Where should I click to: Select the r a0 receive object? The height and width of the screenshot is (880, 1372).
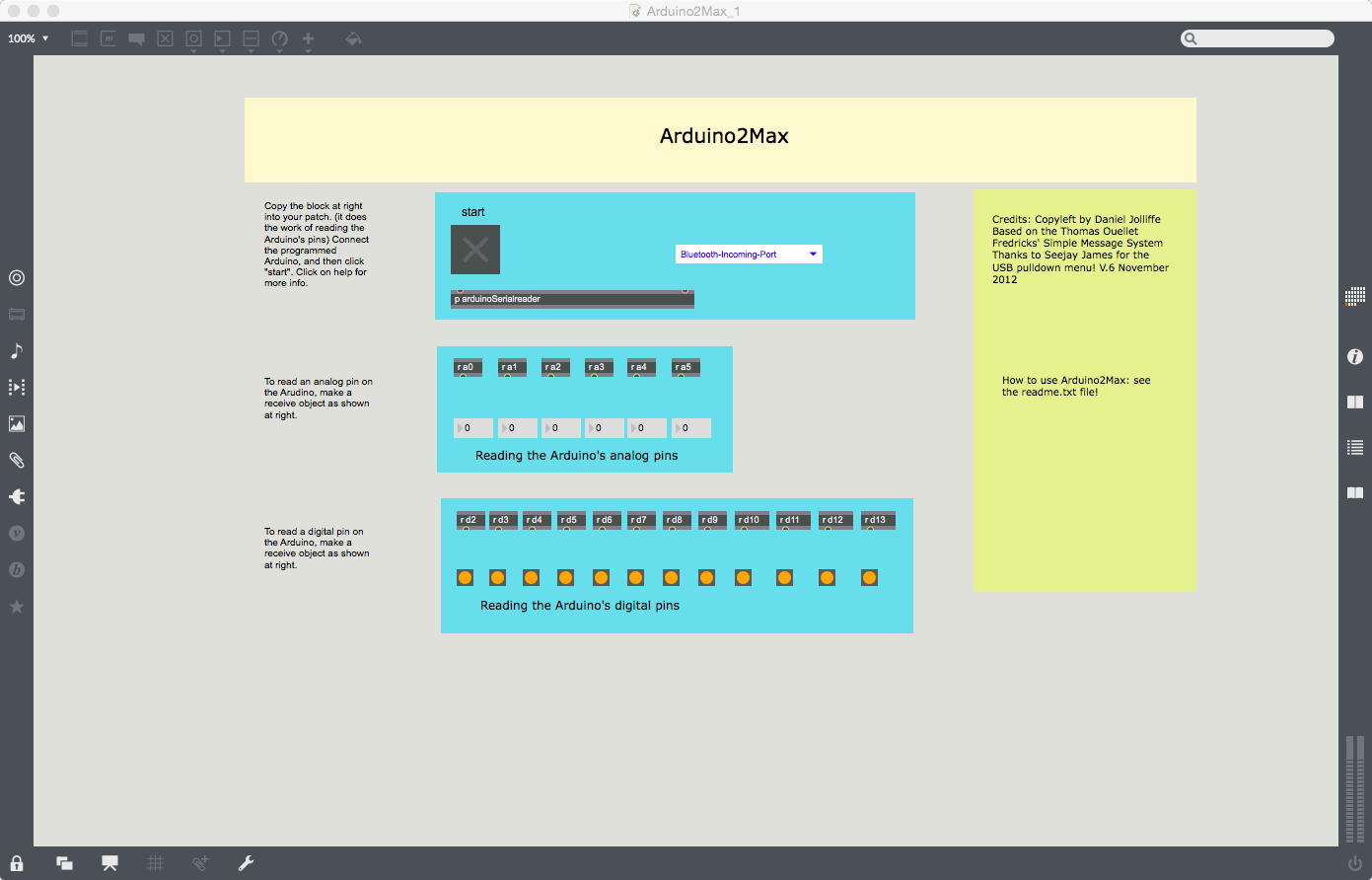click(x=468, y=367)
